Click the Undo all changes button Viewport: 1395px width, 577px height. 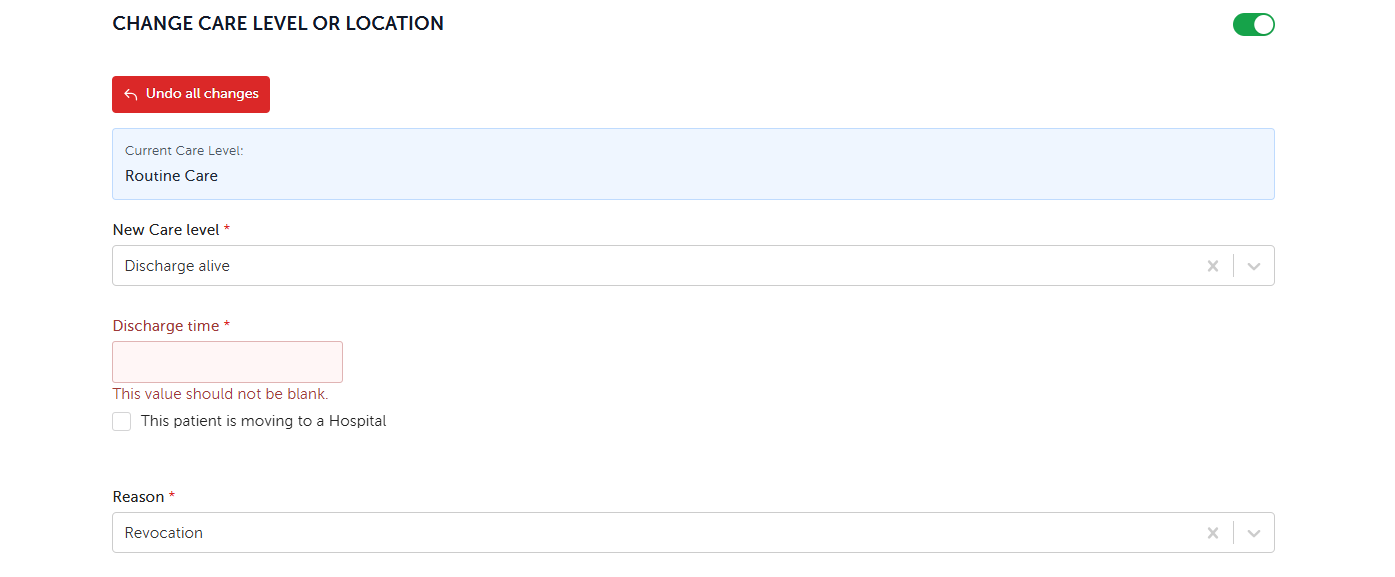click(191, 94)
